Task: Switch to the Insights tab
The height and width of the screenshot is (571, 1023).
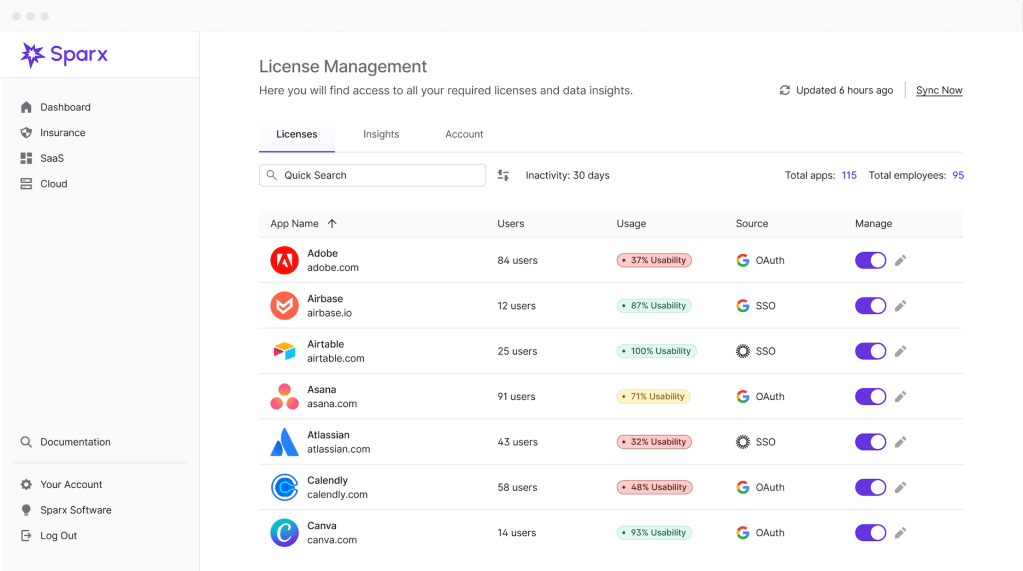Action: point(381,134)
